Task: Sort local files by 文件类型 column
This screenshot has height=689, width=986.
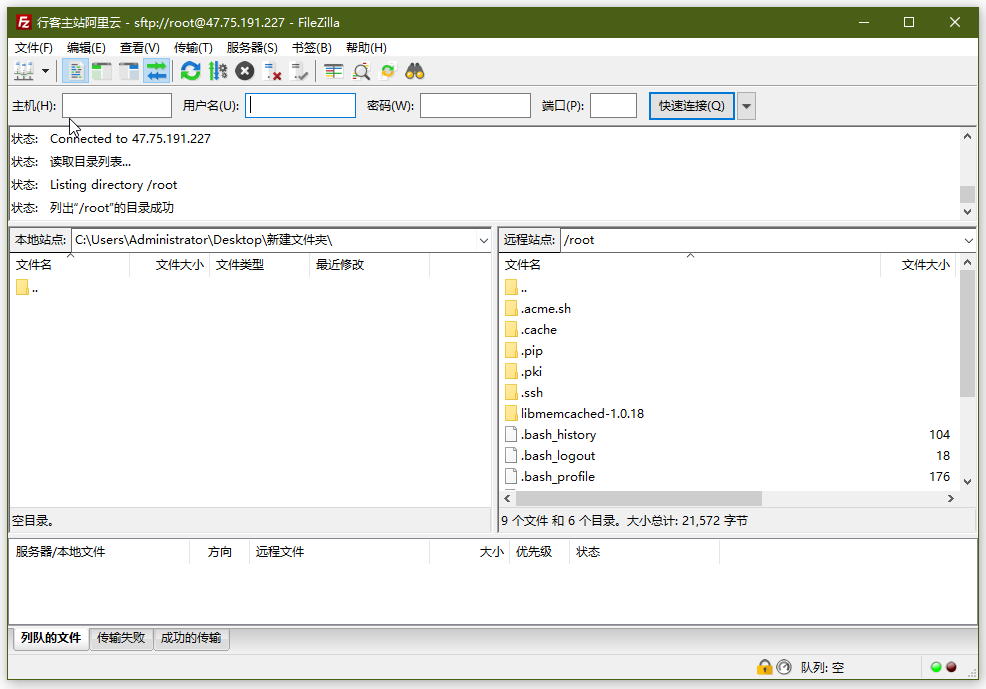Action: pyautogui.click(x=259, y=265)
